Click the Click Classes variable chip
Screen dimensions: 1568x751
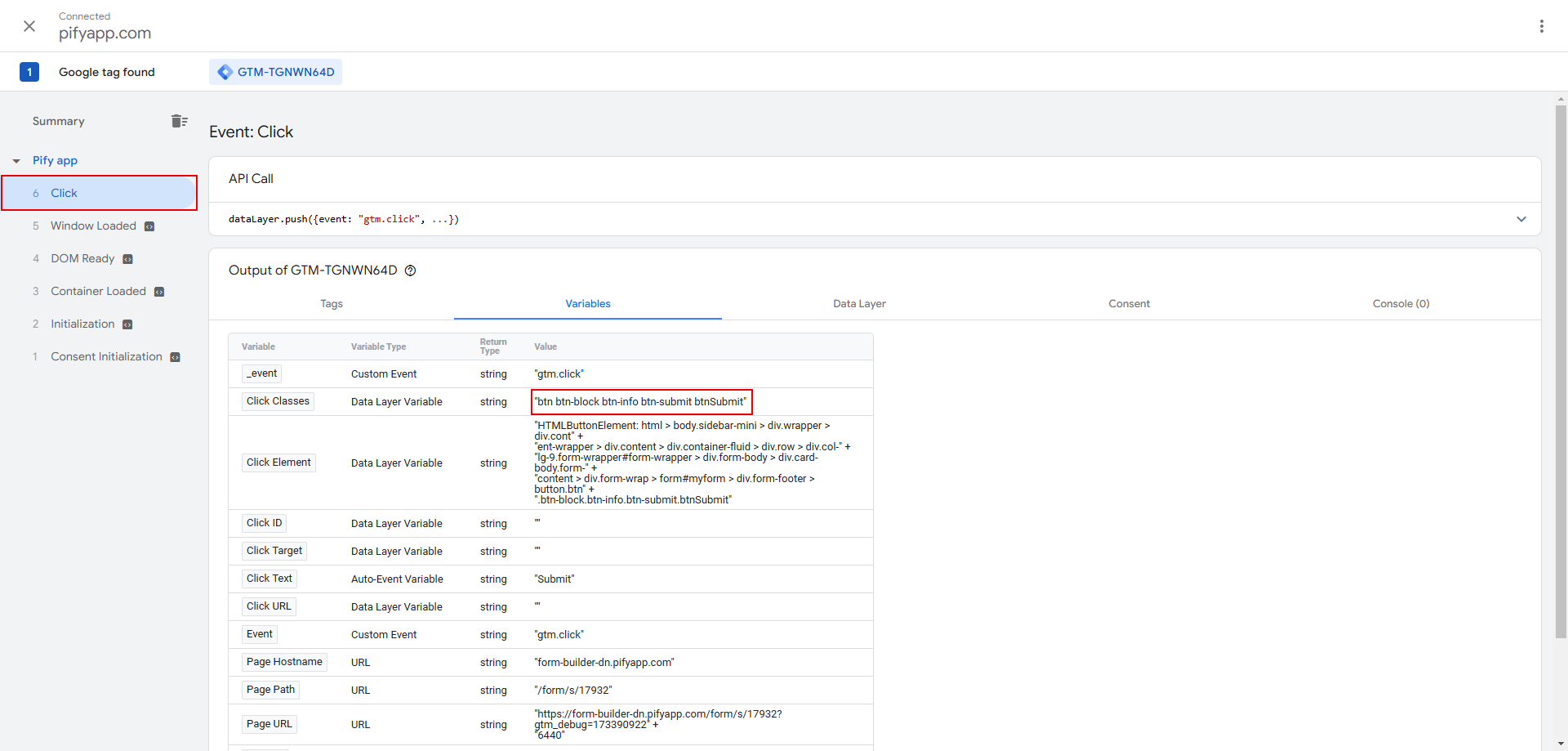point(278,401)
